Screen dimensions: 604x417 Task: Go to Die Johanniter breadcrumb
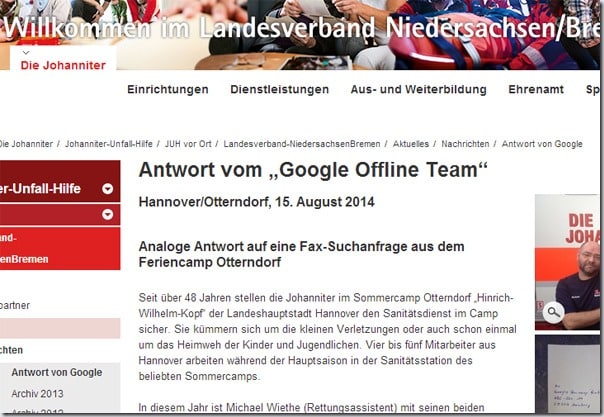[x=26, y=144]
